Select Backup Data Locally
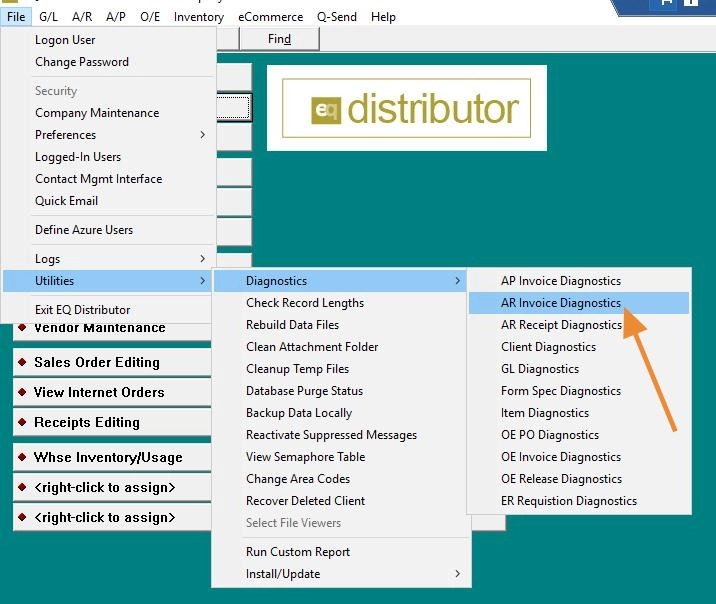The height and width of the screenshot is (604, 716). pyautogui.click(x=340, y=413)
